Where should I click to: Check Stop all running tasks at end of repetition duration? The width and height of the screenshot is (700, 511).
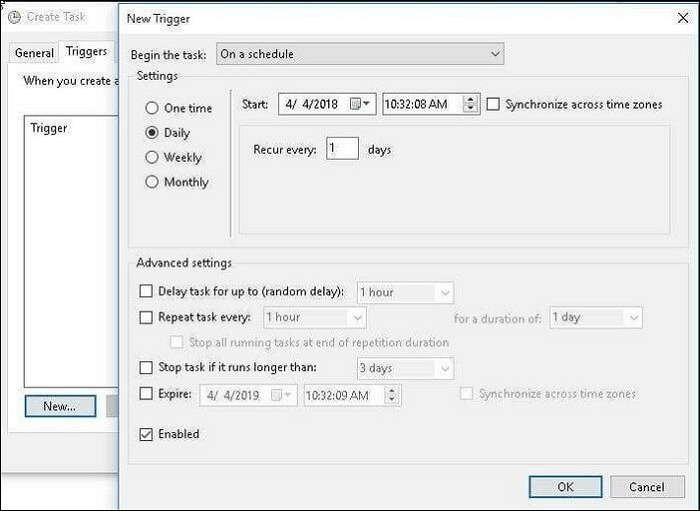[177, 342]
